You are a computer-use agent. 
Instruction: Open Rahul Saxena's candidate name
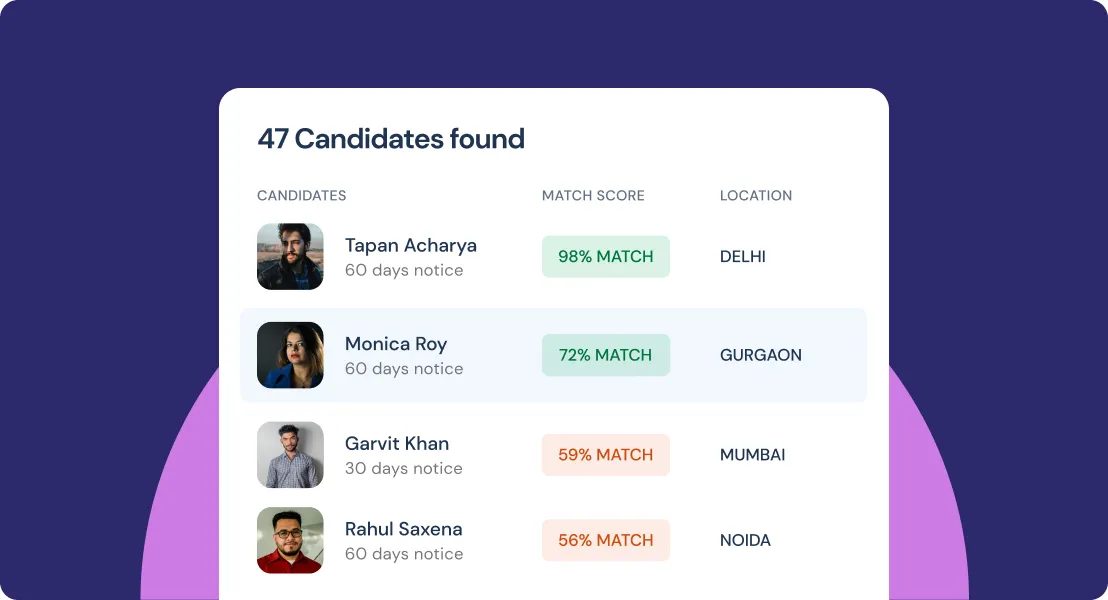403,529
